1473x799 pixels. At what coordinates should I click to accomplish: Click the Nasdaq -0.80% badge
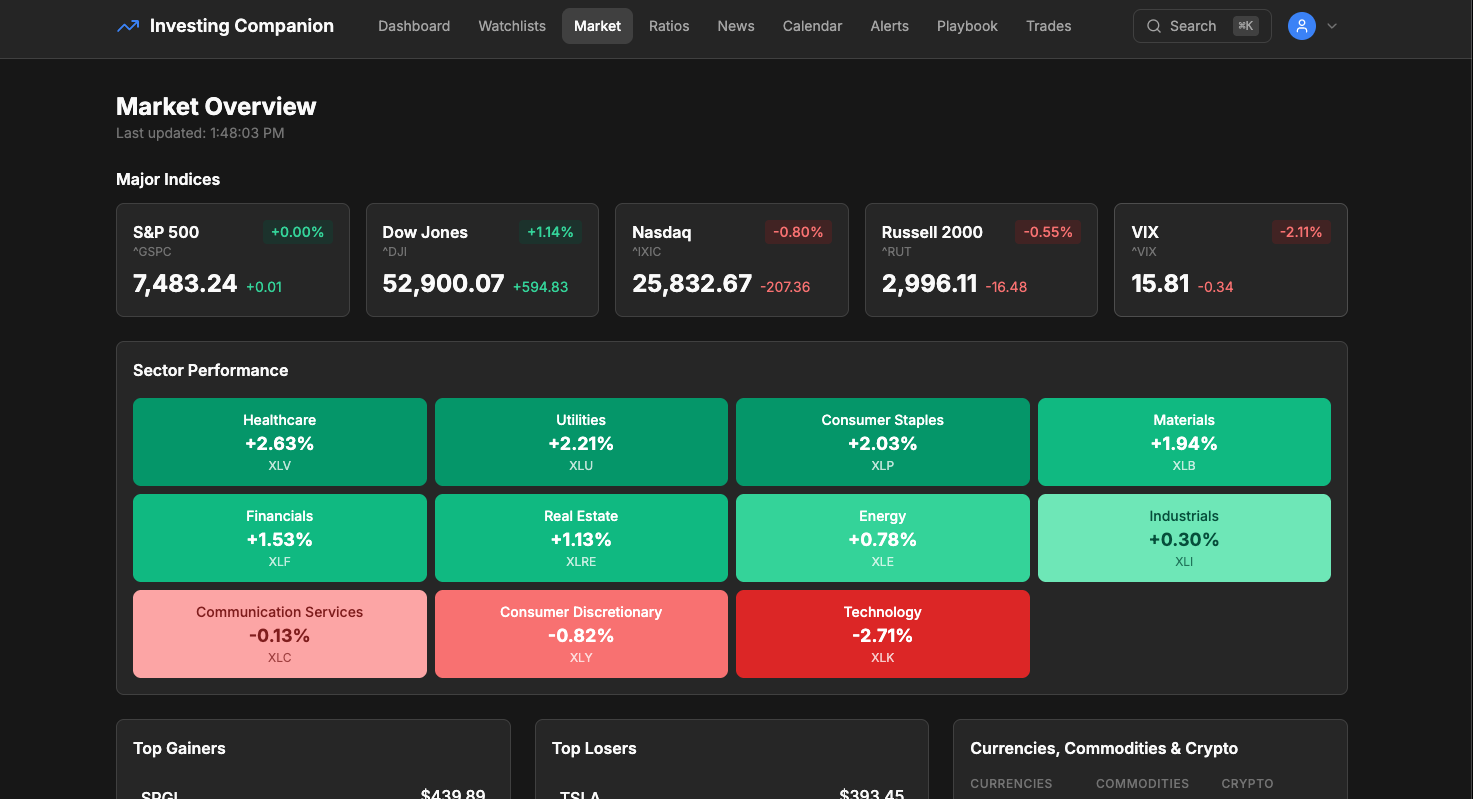point(798,232)
